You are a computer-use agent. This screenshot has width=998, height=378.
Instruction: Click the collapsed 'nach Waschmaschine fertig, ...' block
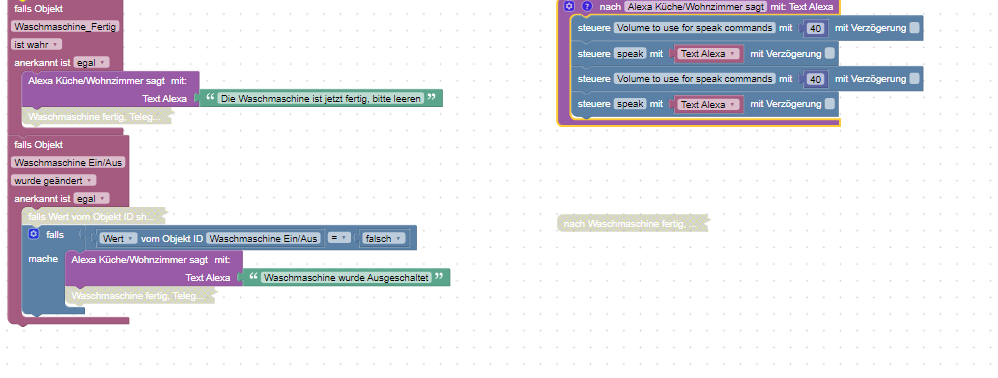coord(632,223)
